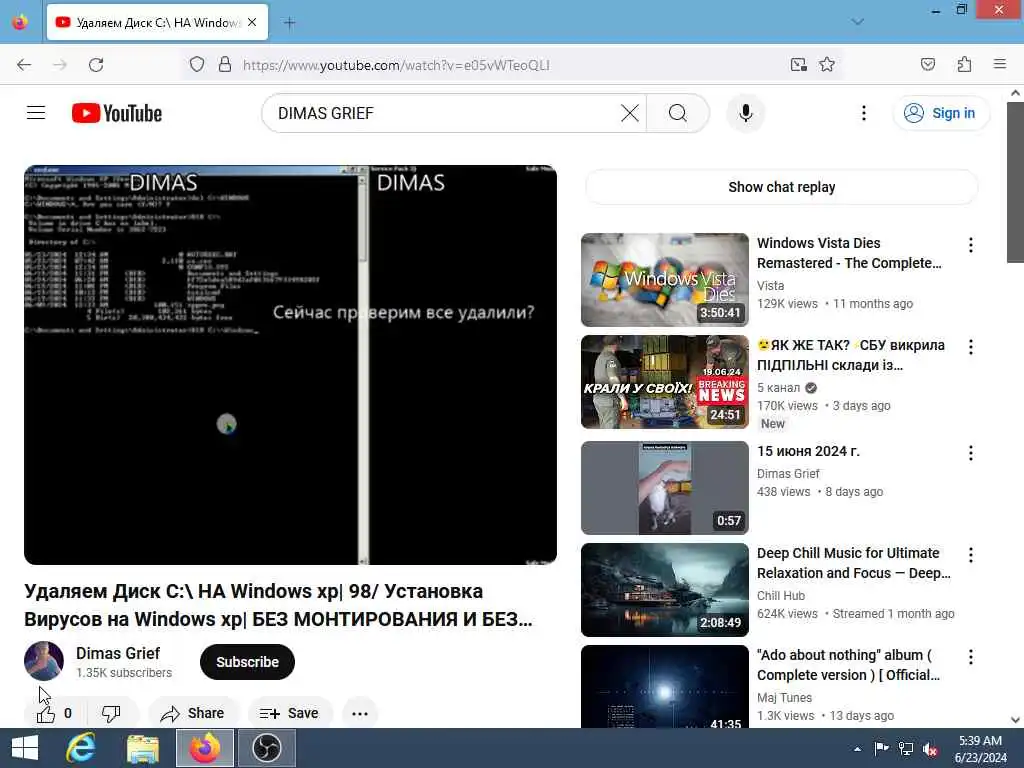Open Deep Chill Music video title
The height and width of the screenshot is (768, 1024).
pyautogui.click(x=854, y=563)
